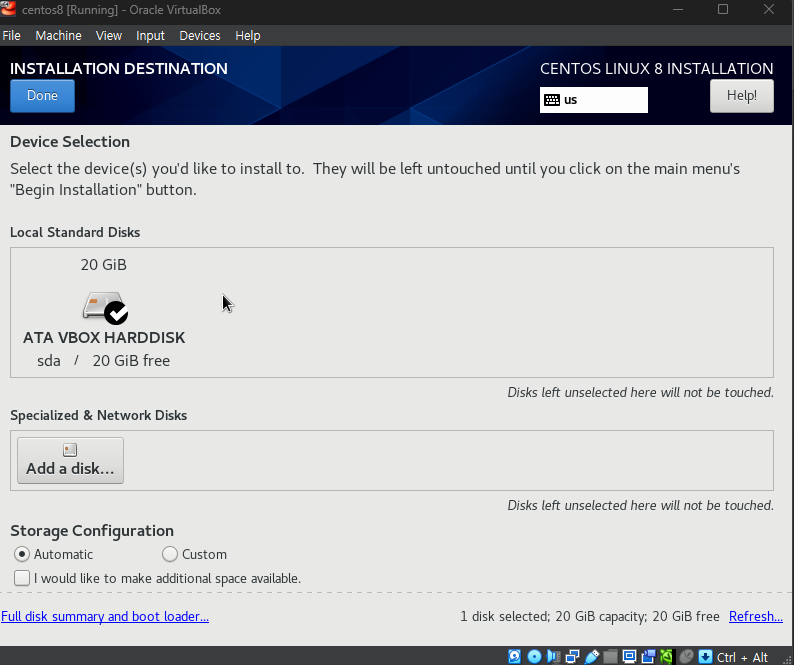Click the 'ATA VBOX HARDDISK' label
The width and height of the screenshot is (794, 665).
tap(104, 338)
